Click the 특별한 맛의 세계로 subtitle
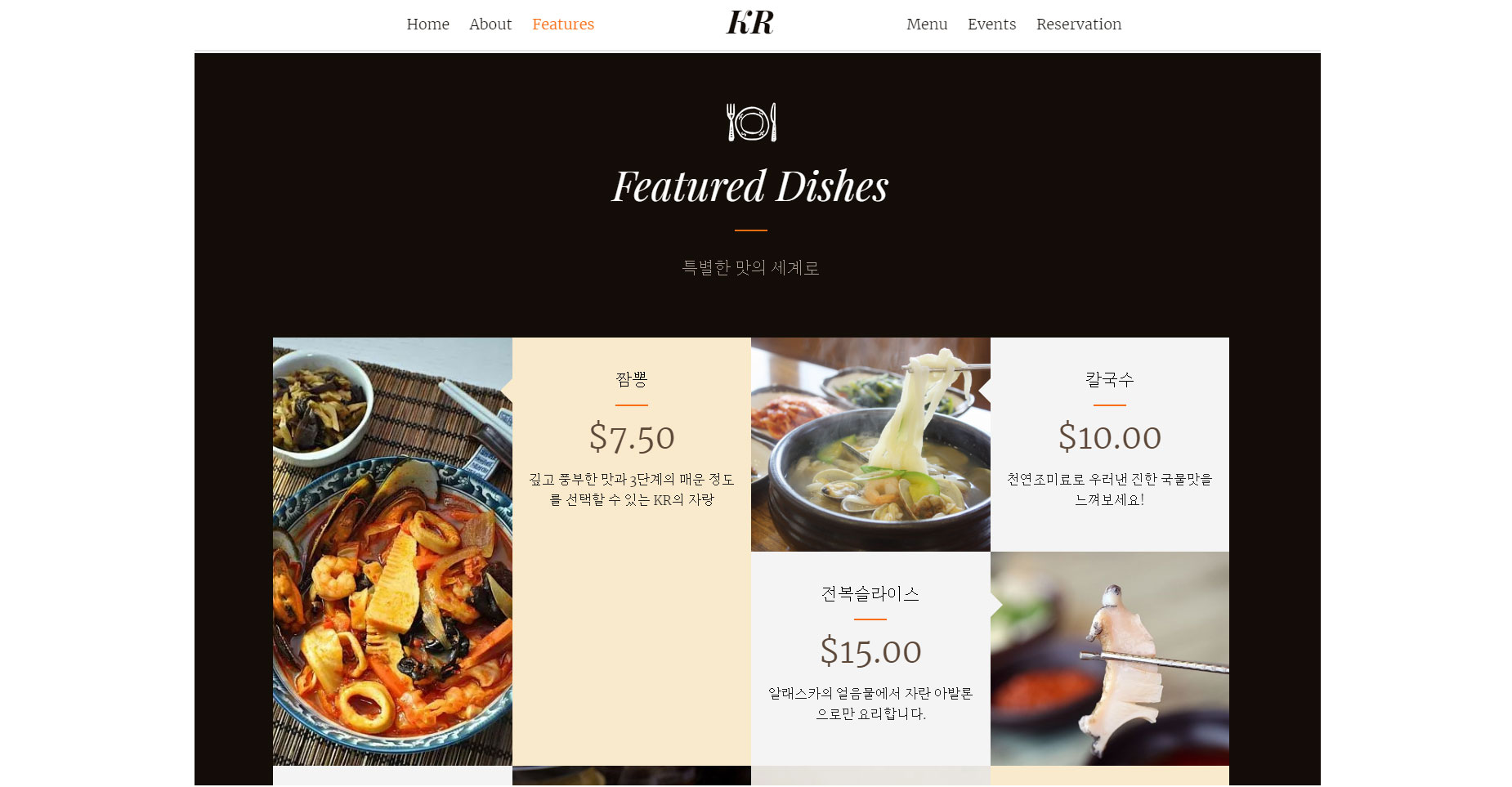The height and width of the screenshot is (787, 1512). (750, 267)
